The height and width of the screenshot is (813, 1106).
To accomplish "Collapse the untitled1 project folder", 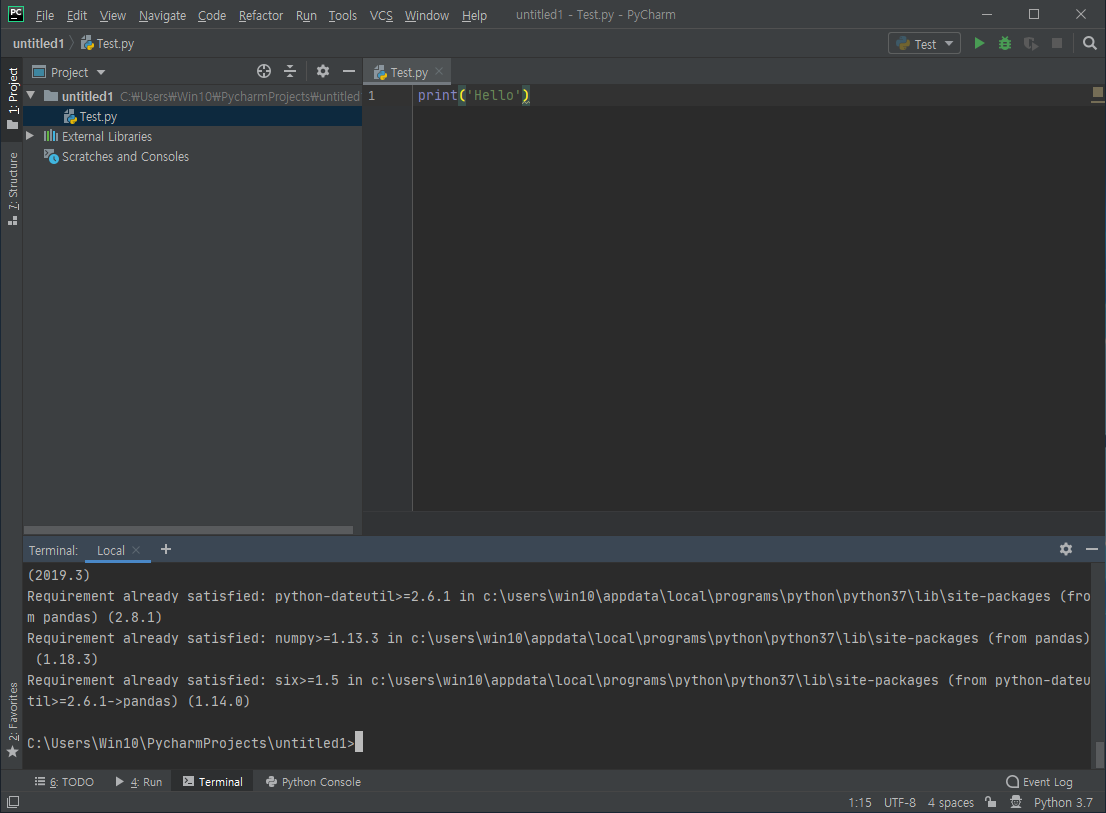I will click(31, 95).
